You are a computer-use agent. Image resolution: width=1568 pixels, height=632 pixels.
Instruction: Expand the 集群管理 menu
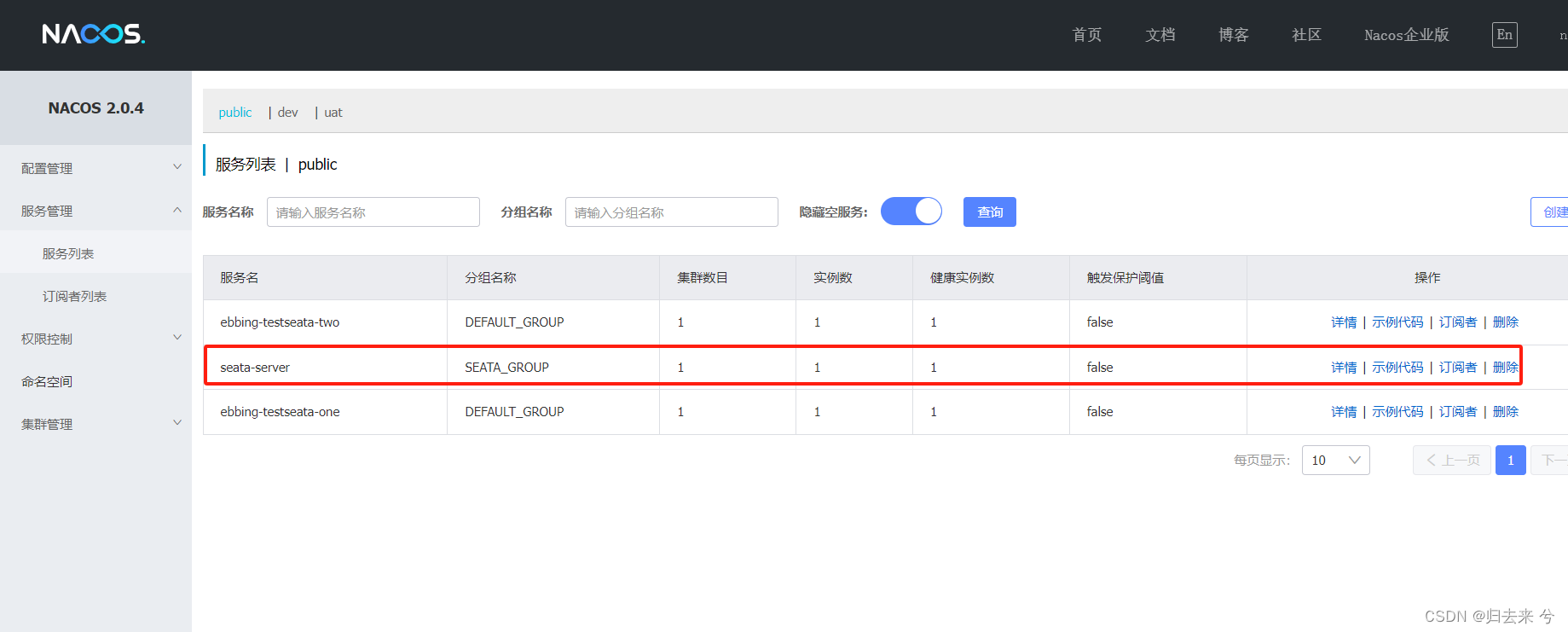pos(95,424)
